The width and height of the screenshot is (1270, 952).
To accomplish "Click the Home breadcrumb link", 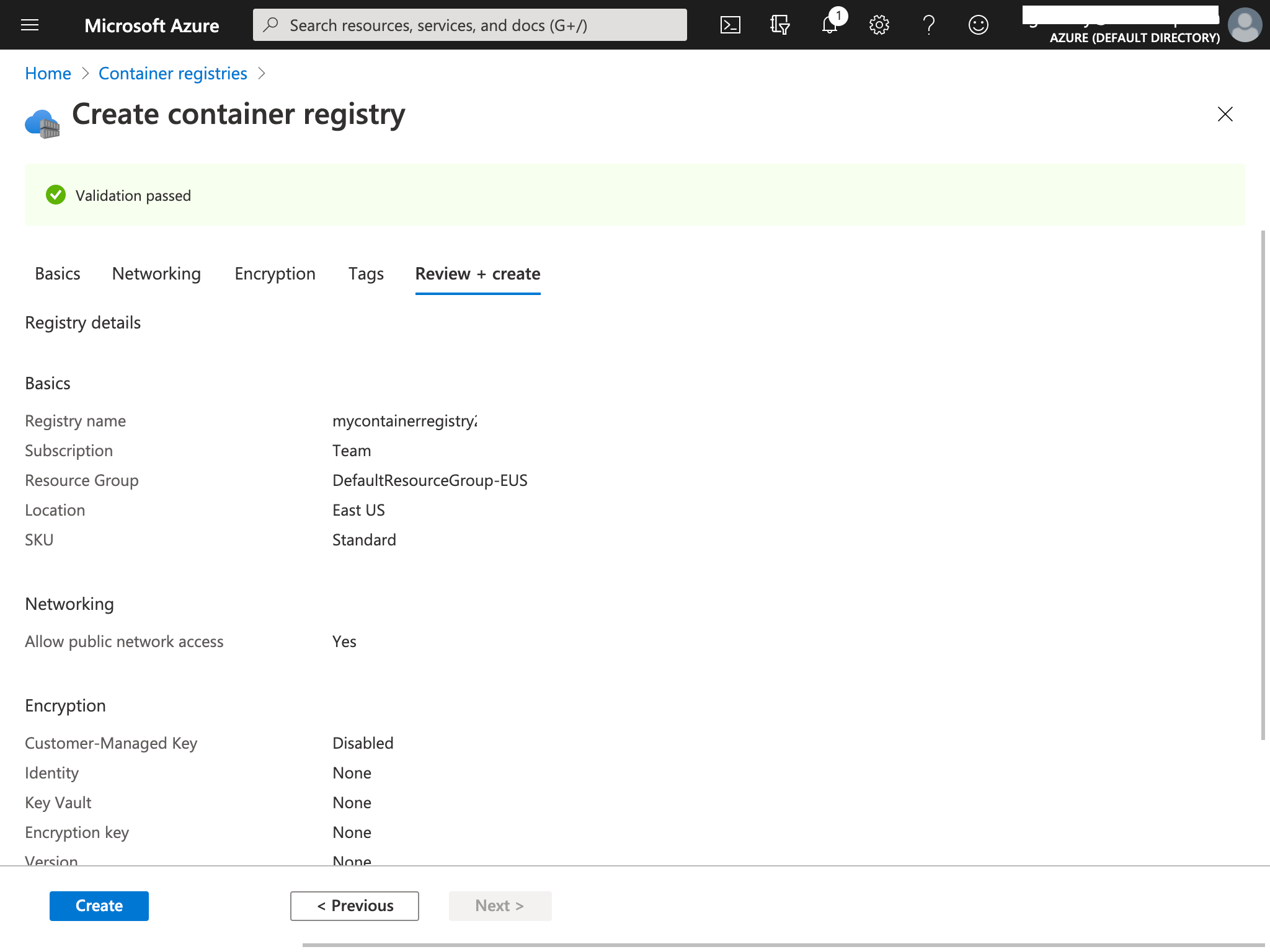I will click(x=47, y=72).
